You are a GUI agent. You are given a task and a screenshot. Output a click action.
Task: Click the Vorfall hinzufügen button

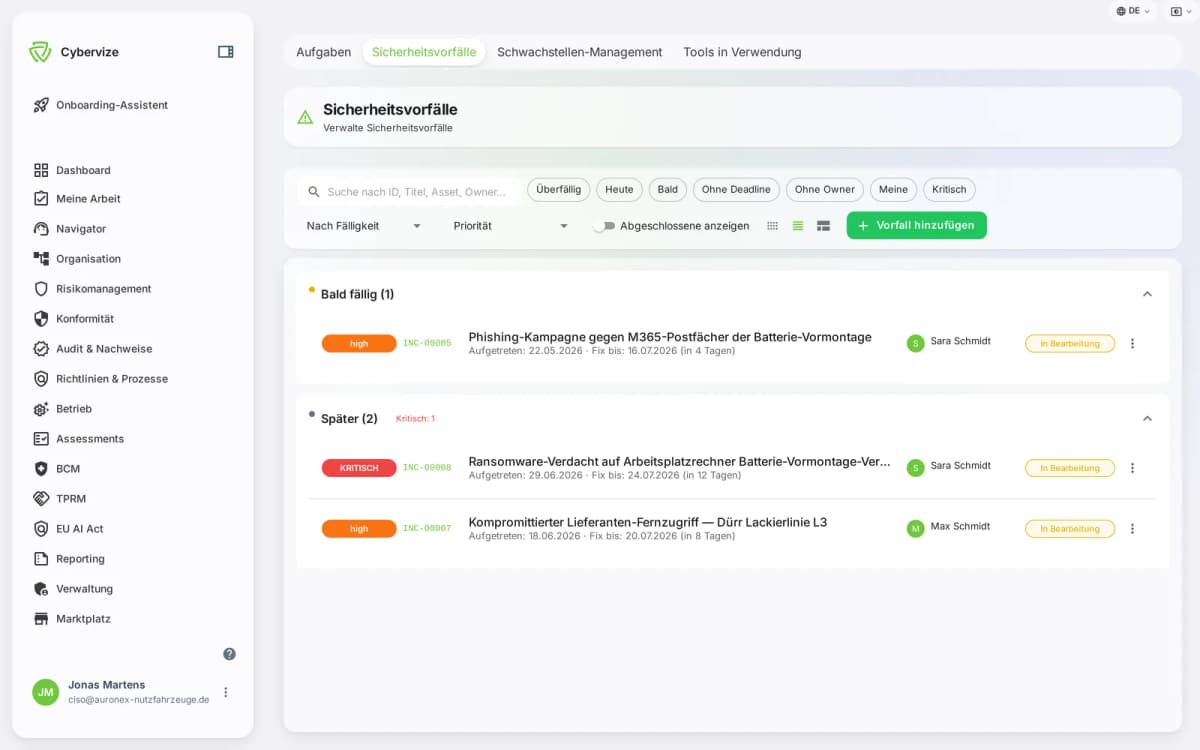916,225
